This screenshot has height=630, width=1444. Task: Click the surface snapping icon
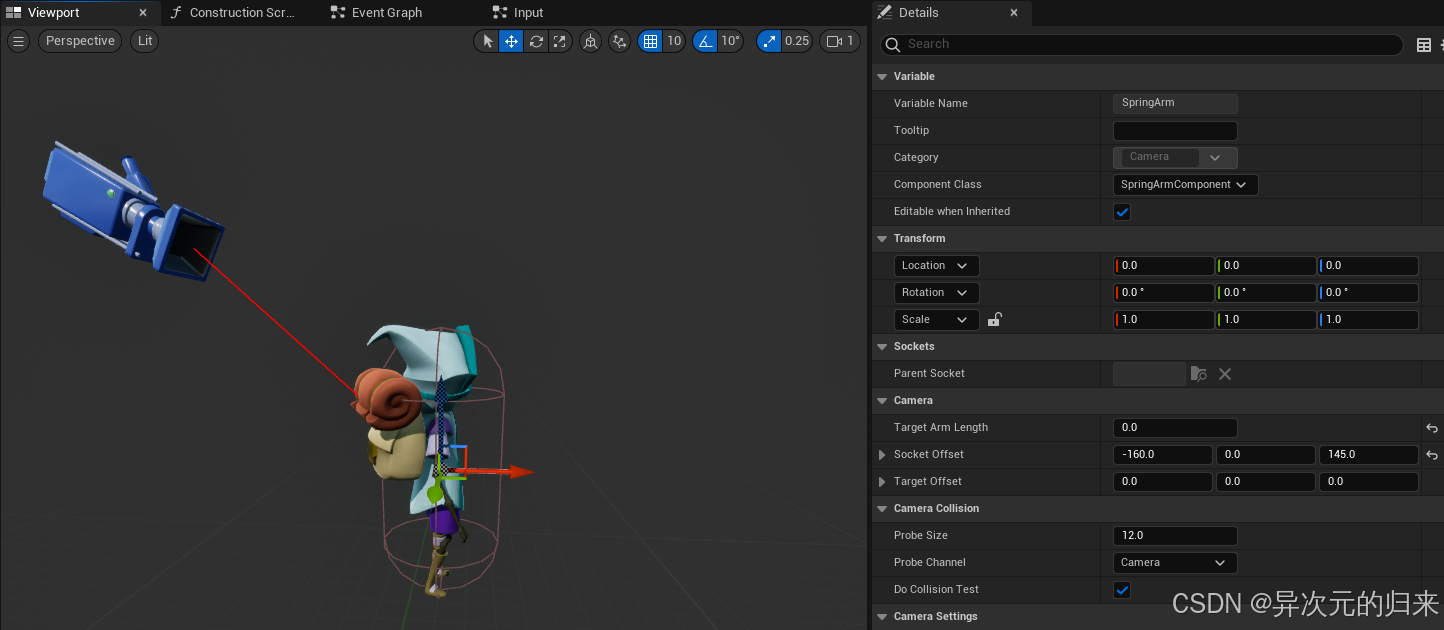pyautogui.click(x=620, y=41)
